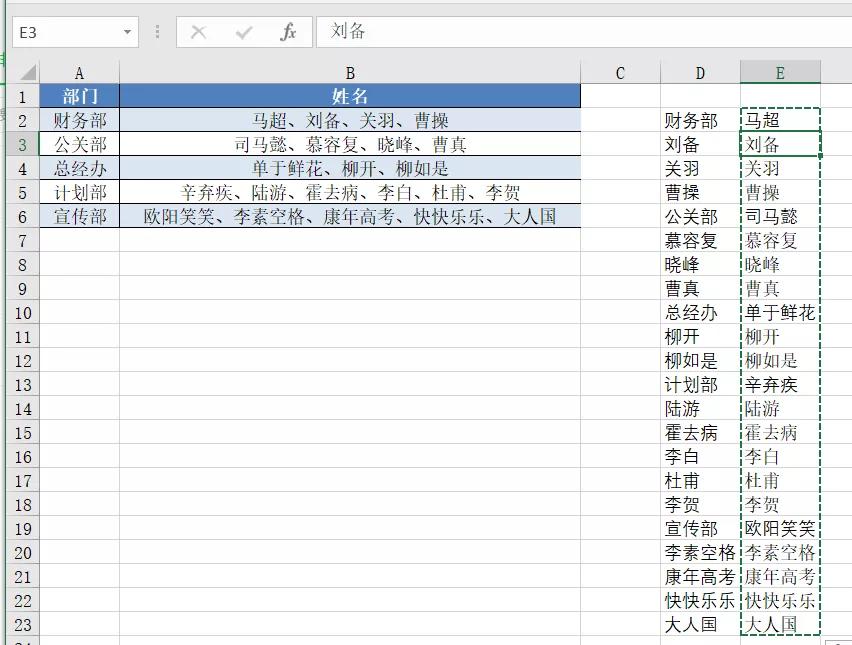Select column A header
Image resolution: width=852 pixels, height=645 pixels.
[x=79, y=72]
